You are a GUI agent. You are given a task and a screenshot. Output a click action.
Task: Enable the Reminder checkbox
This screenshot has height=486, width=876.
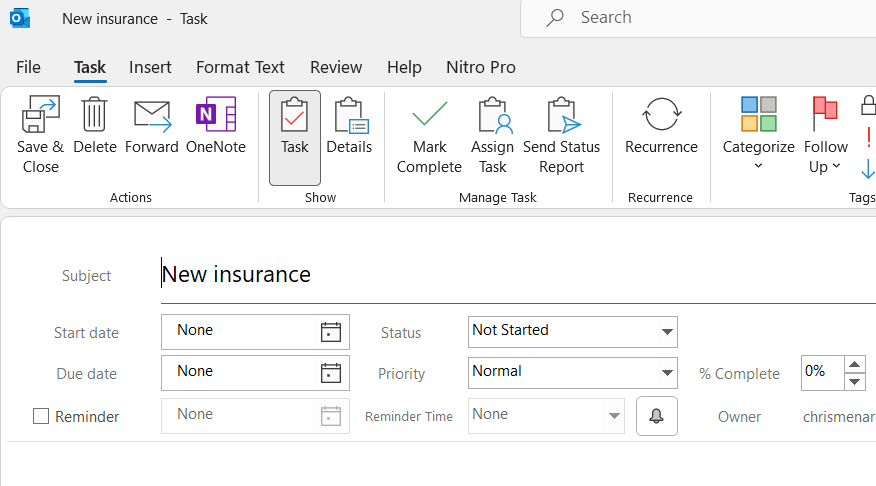41,416
